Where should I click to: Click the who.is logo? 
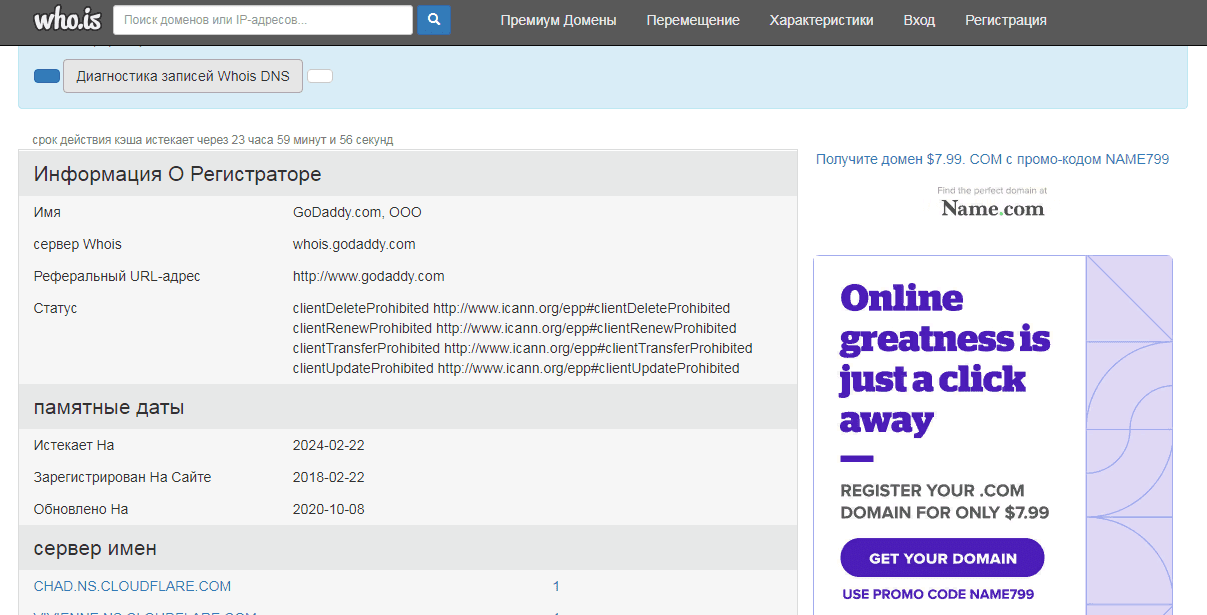[67, 20]
